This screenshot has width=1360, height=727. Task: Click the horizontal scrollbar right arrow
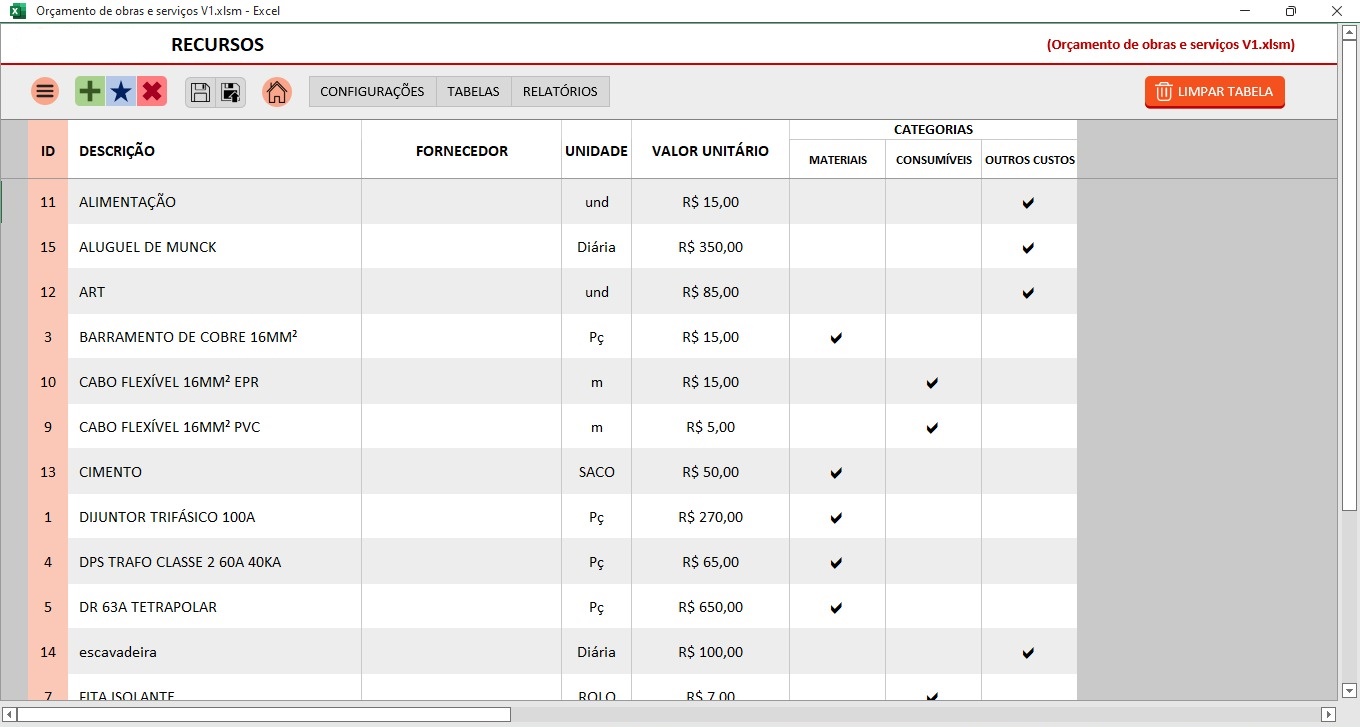pyautogui.click(x=1328, y=714)
